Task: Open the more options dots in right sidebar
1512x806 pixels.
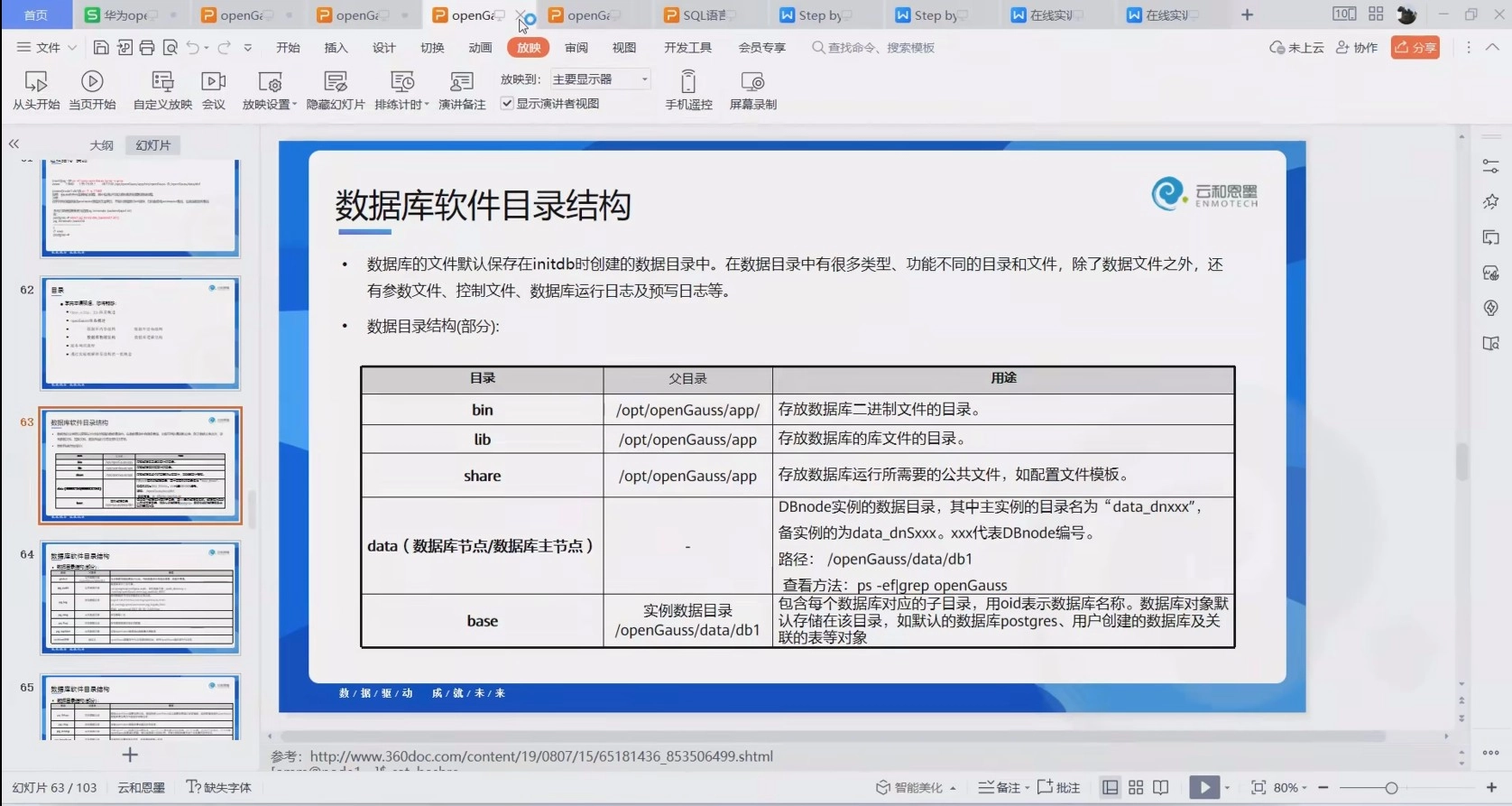Action: [1490, 753]
